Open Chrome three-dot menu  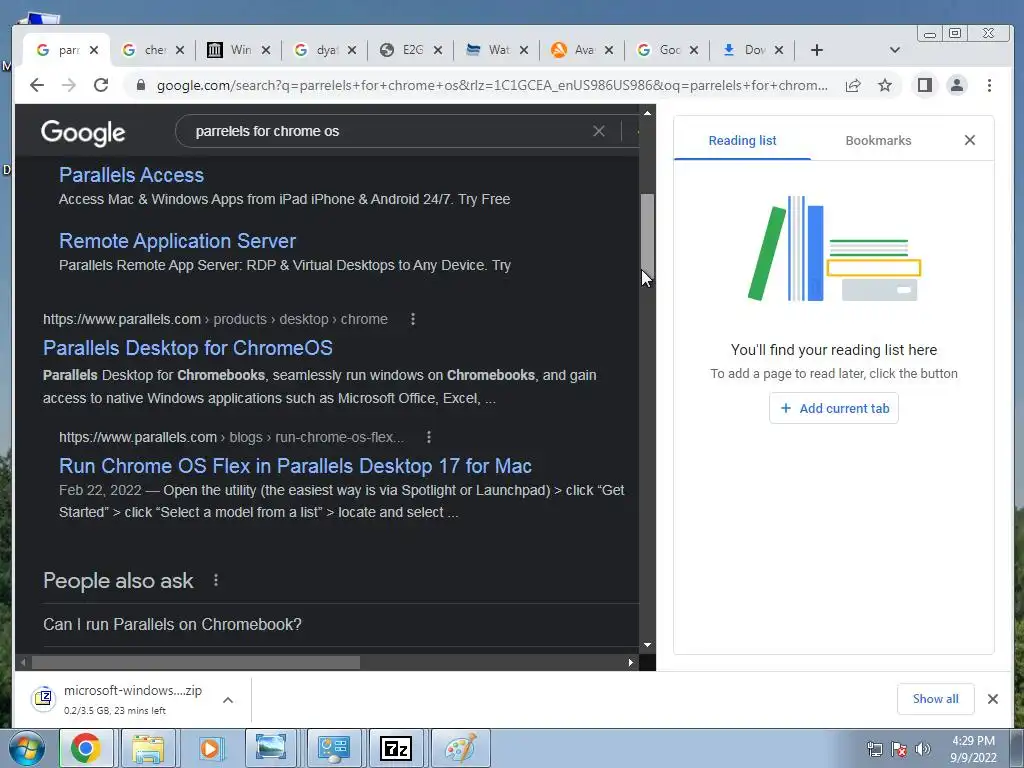tap(989, 85)
